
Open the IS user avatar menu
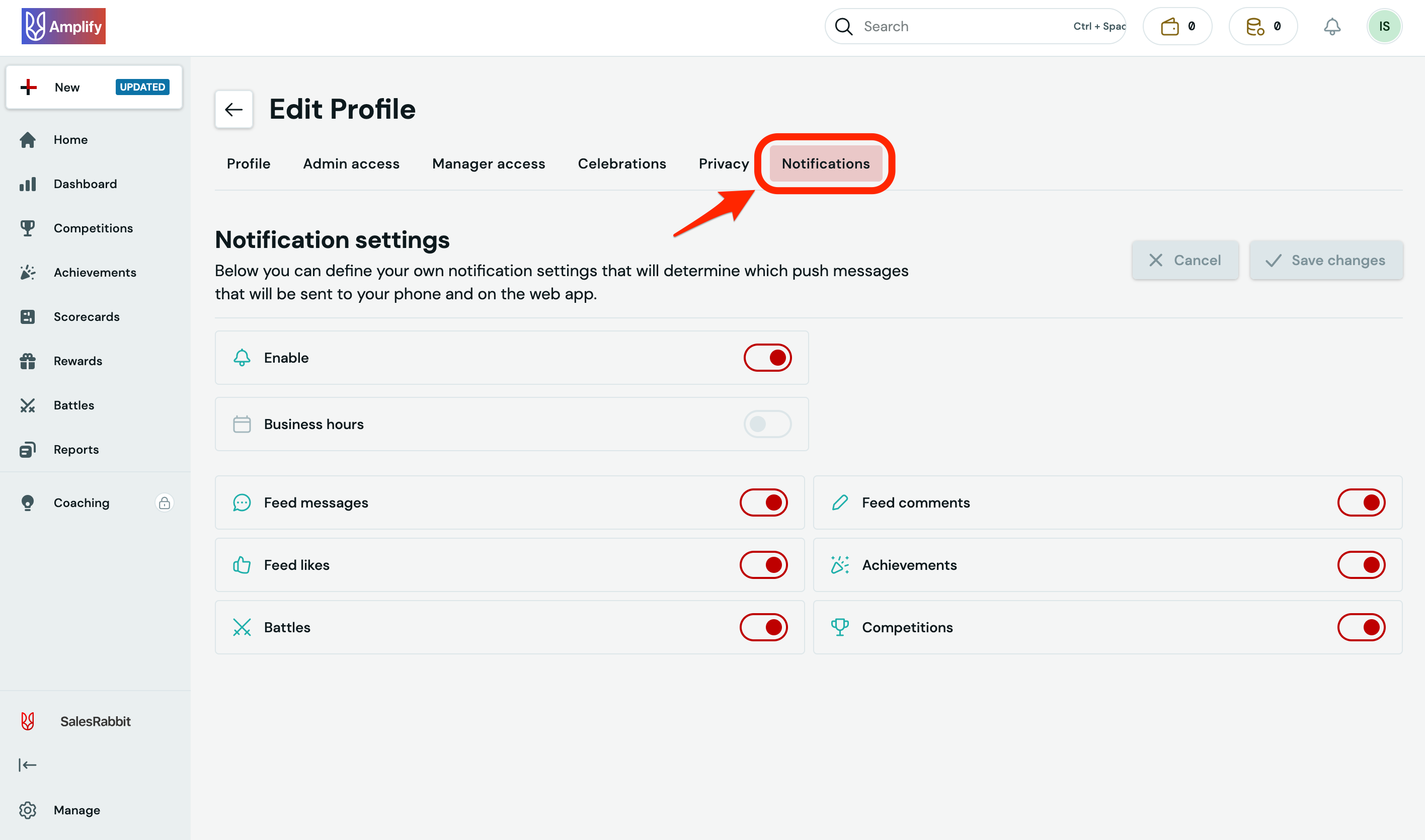coord(1384,27)
